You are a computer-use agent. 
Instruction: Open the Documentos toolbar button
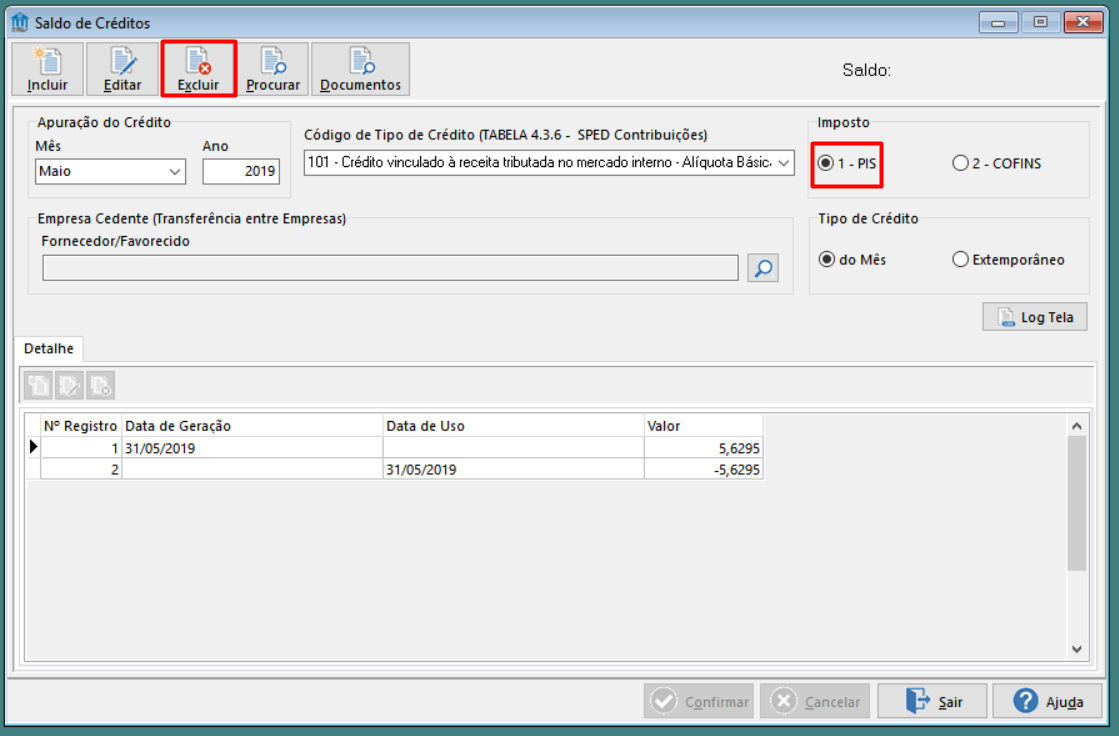point(360,69)
